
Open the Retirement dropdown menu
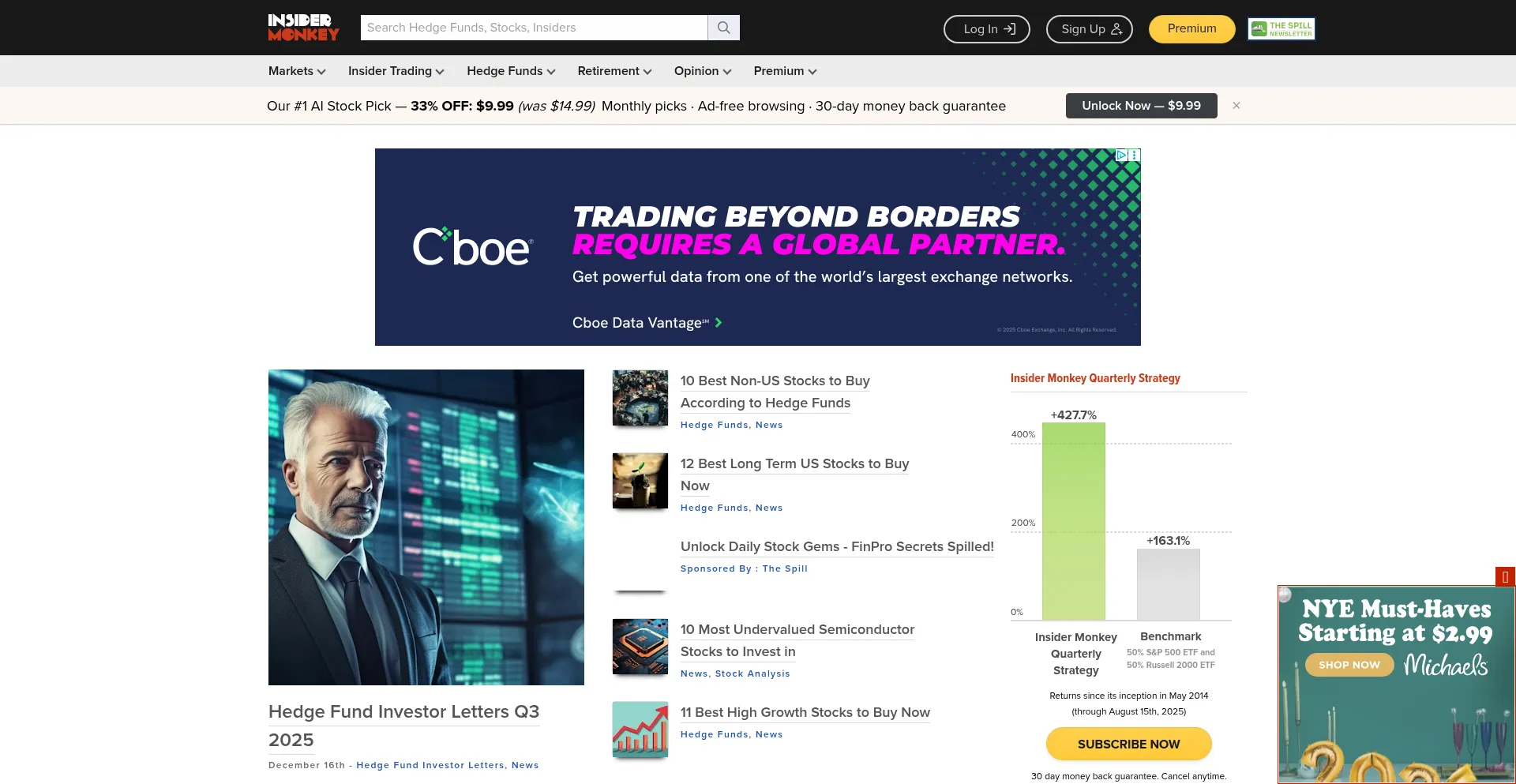[614, 71]
